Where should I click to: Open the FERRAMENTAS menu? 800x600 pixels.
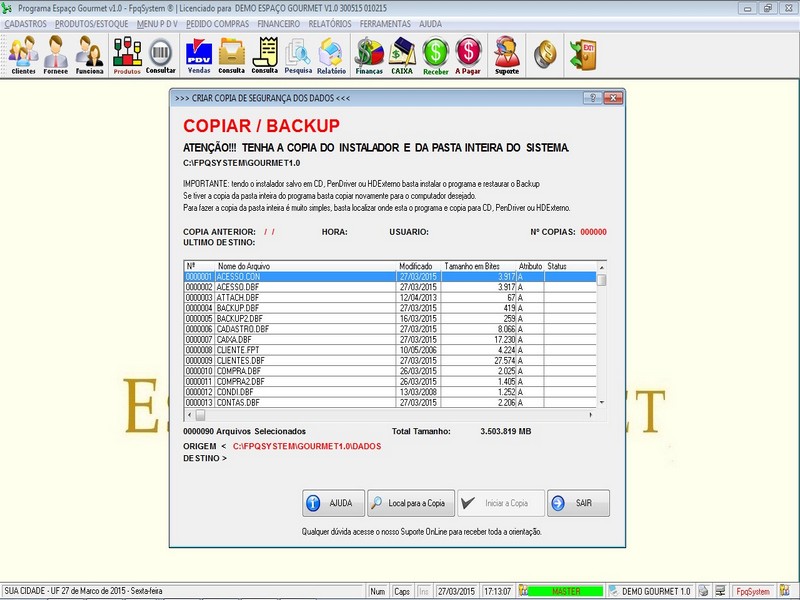pos(385,24)
